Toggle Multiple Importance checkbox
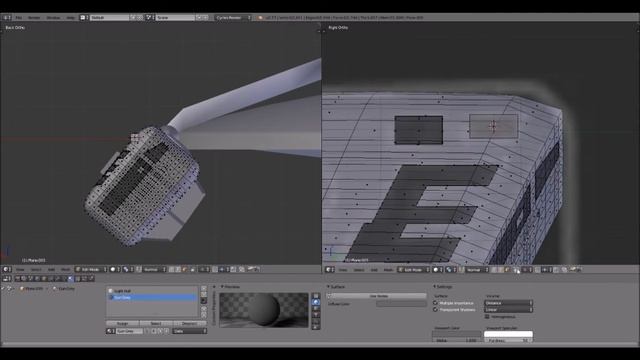Screen dimensions: 640x360 pos(435,303)
